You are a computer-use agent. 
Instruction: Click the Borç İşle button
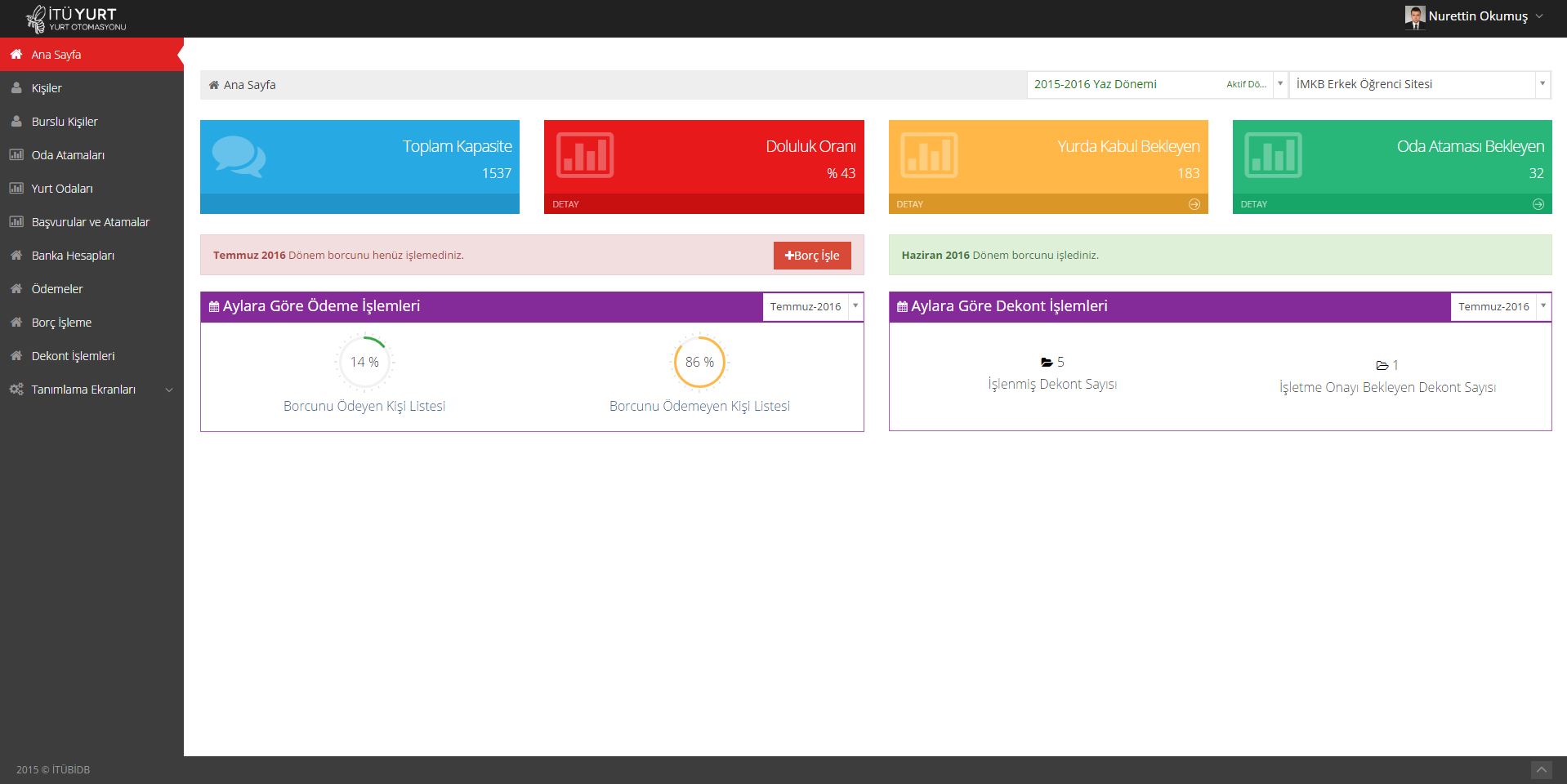coord(812,256)
